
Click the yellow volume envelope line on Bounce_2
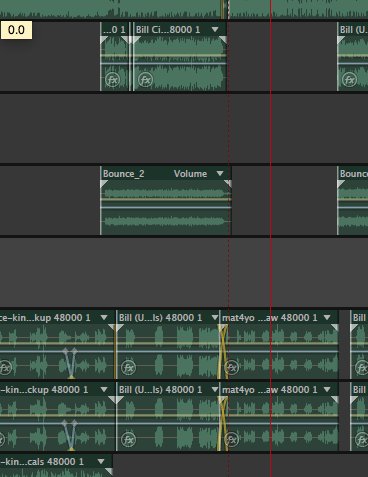pyautogui.click(x=166, y=199)
